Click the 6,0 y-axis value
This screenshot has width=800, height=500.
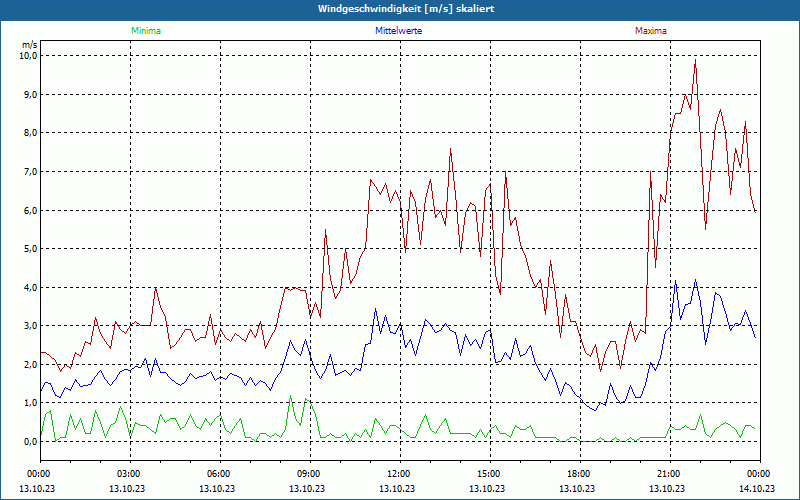(30, 210)
